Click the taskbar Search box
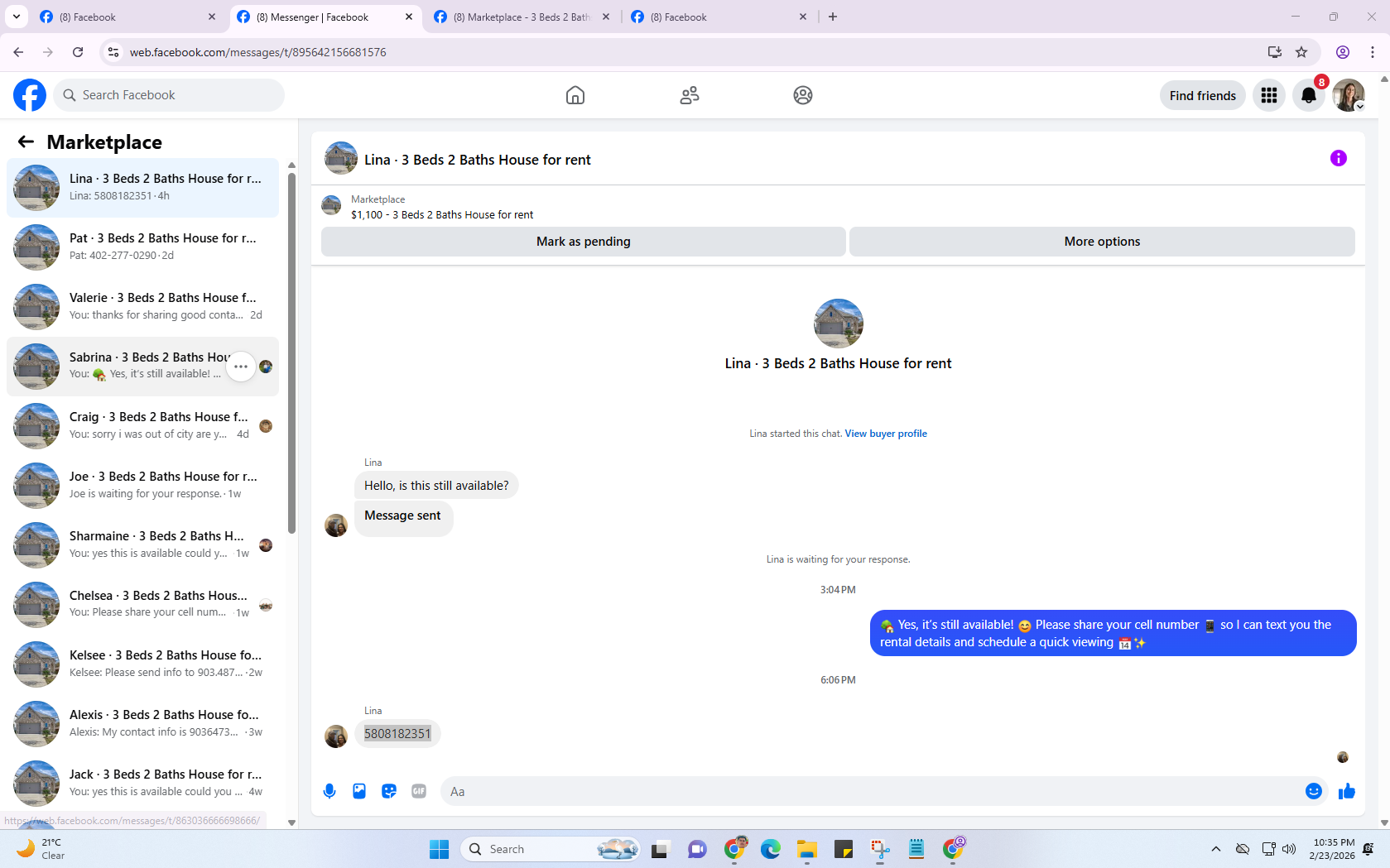The image size is (1390, 868). (551, 849)
